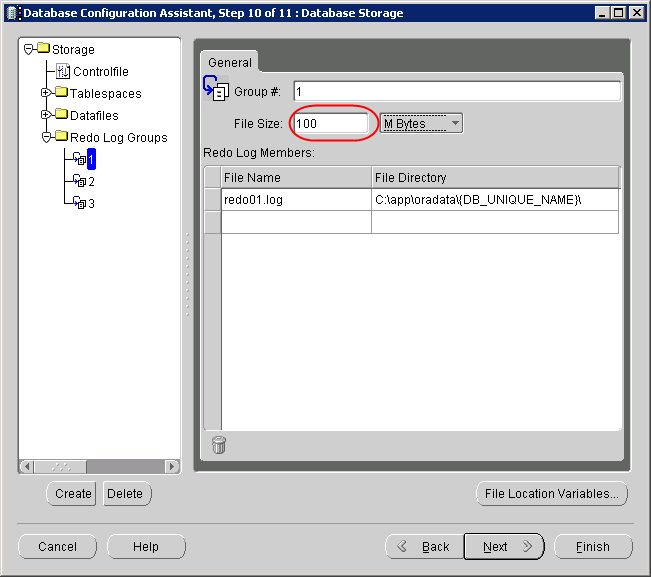Select the General tab
Viewport: 651px width, 577px height.
tap(230, 62)
